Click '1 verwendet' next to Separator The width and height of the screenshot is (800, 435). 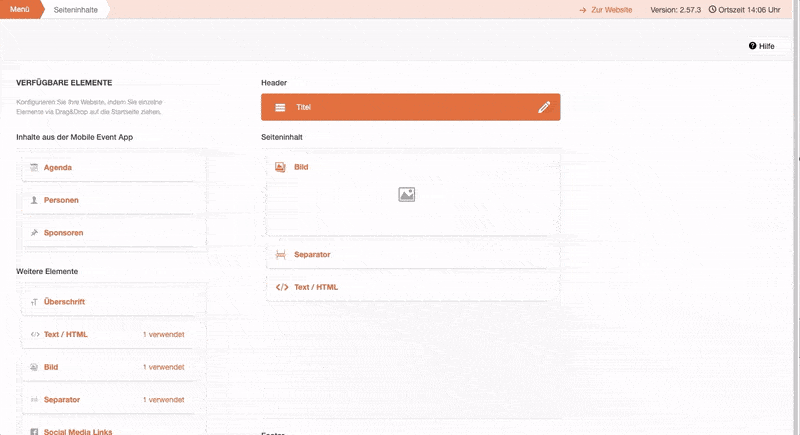tap(164, 400)
